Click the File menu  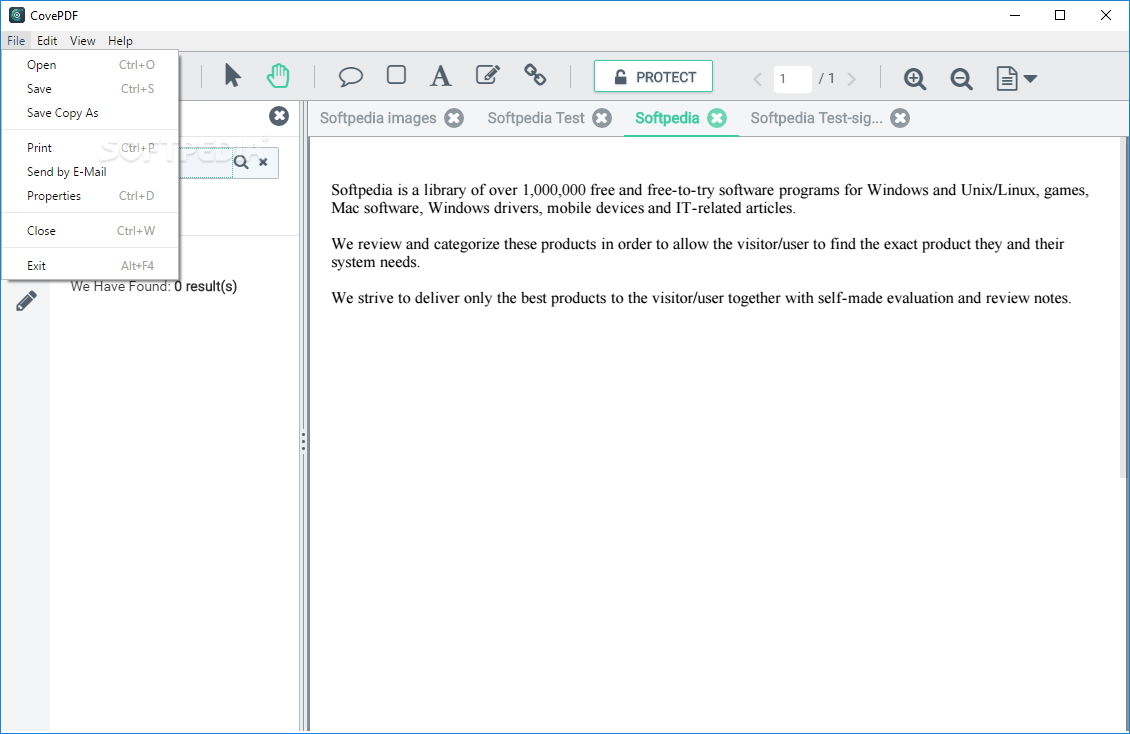click(x=16, y=41)
